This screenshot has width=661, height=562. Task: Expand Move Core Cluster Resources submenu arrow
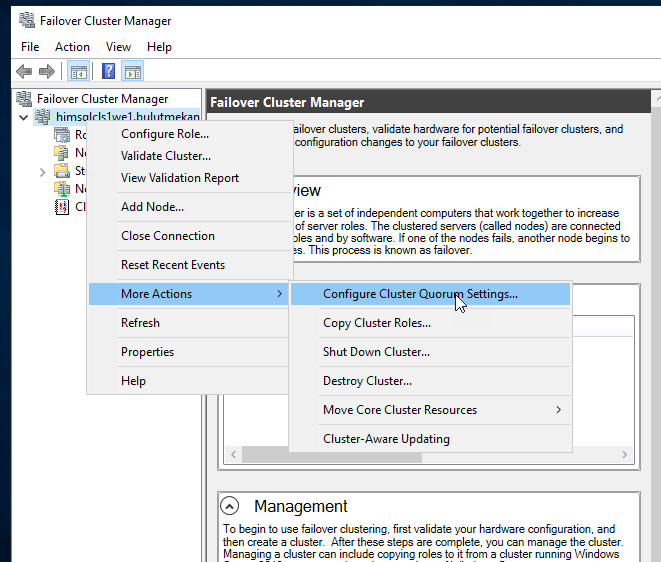tap(559, 409)
